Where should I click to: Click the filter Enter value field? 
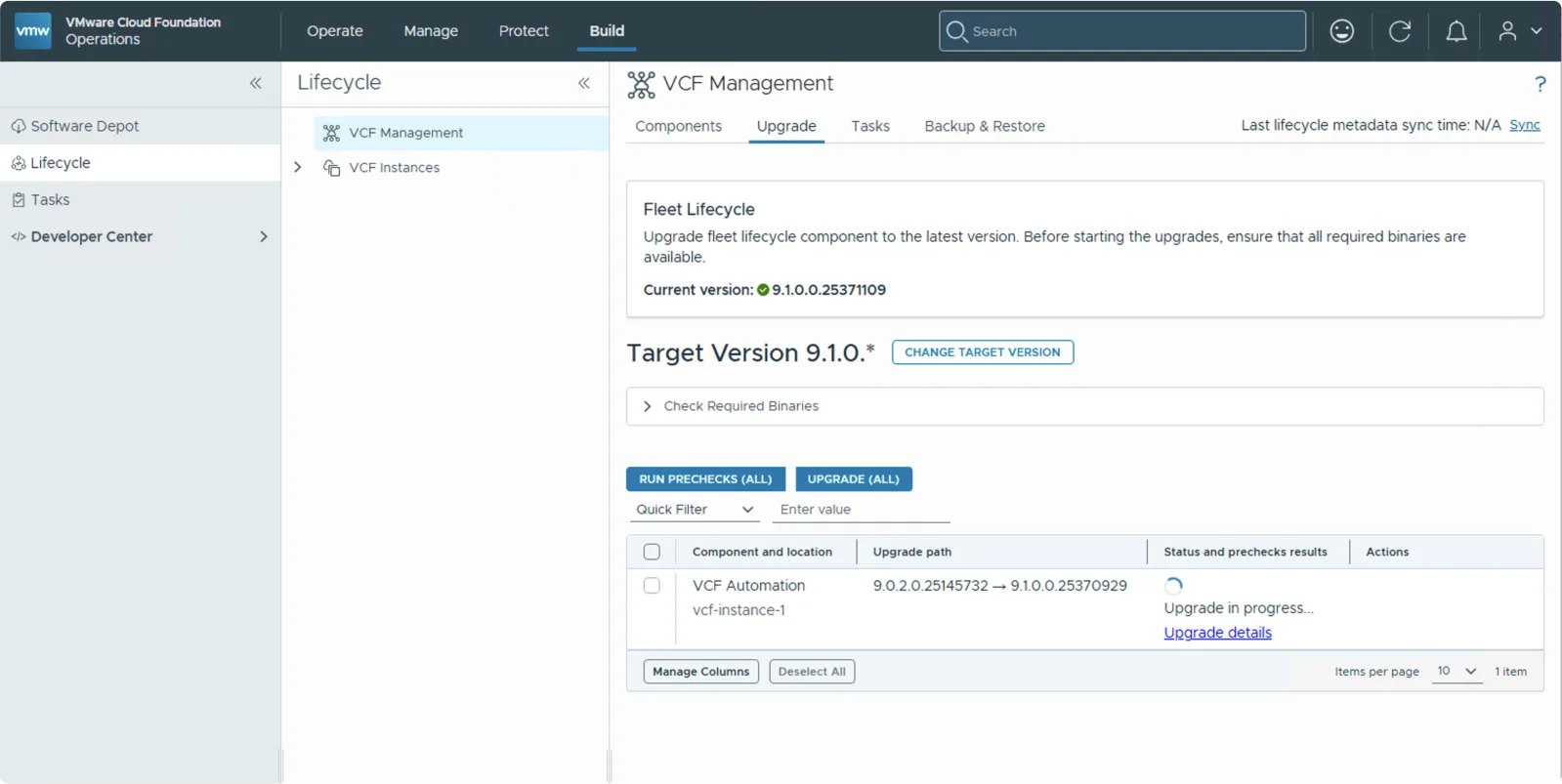pos(861,510)
